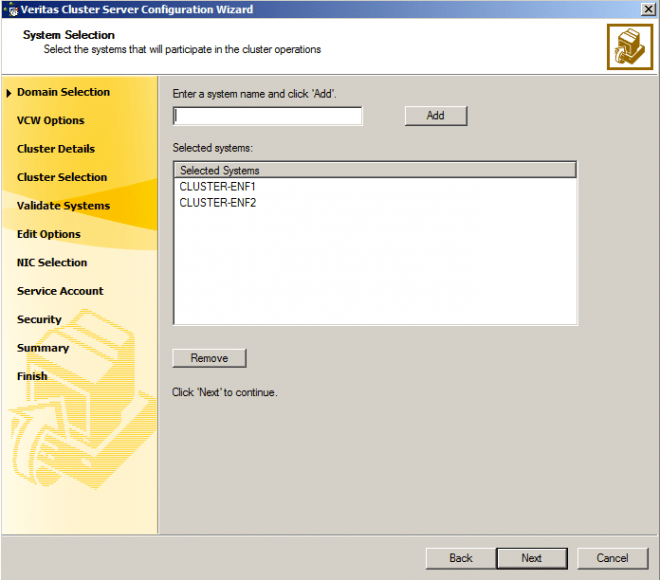Close the wizard window using the X button
Screen dimensions: 660x580
(x=648, y=9)
